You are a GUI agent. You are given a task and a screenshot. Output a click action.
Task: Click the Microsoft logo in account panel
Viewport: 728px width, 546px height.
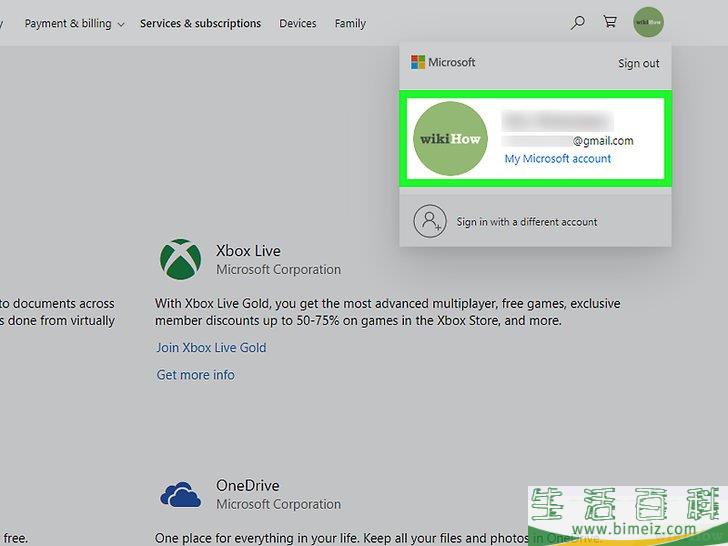coord(443,62)
